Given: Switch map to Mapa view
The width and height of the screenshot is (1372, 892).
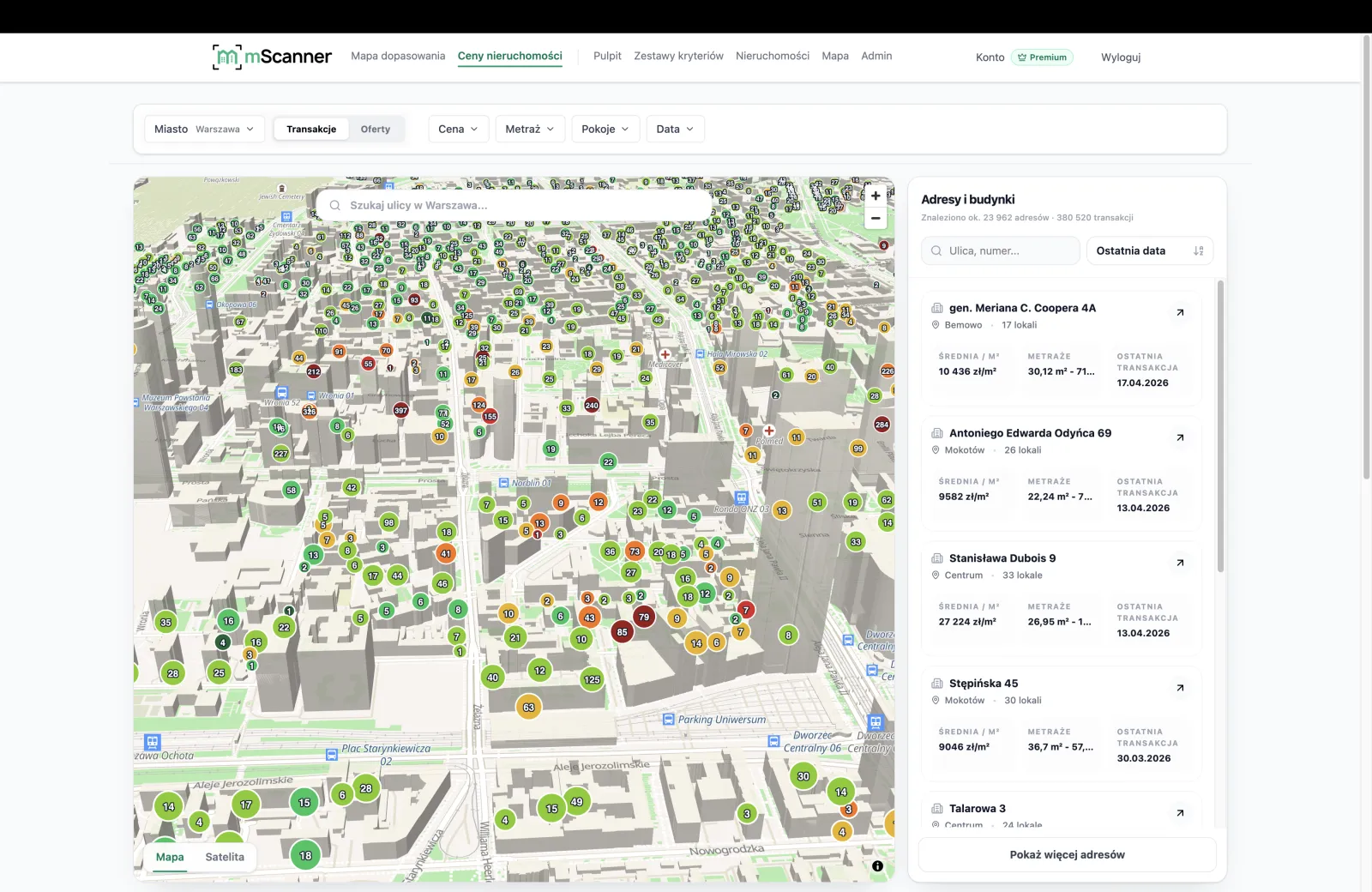Looking at the screenshot, I should (x=170, y=857).
